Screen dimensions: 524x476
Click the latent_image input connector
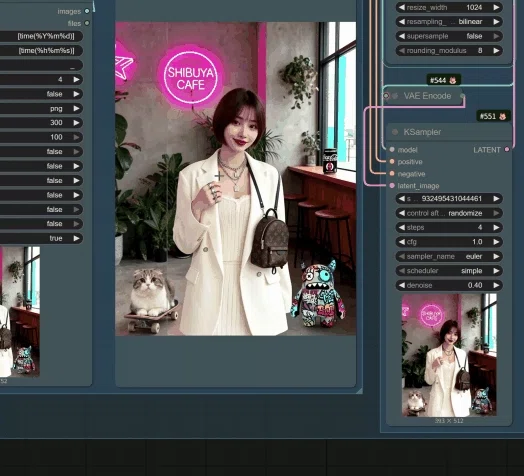[x=392, y=186]
